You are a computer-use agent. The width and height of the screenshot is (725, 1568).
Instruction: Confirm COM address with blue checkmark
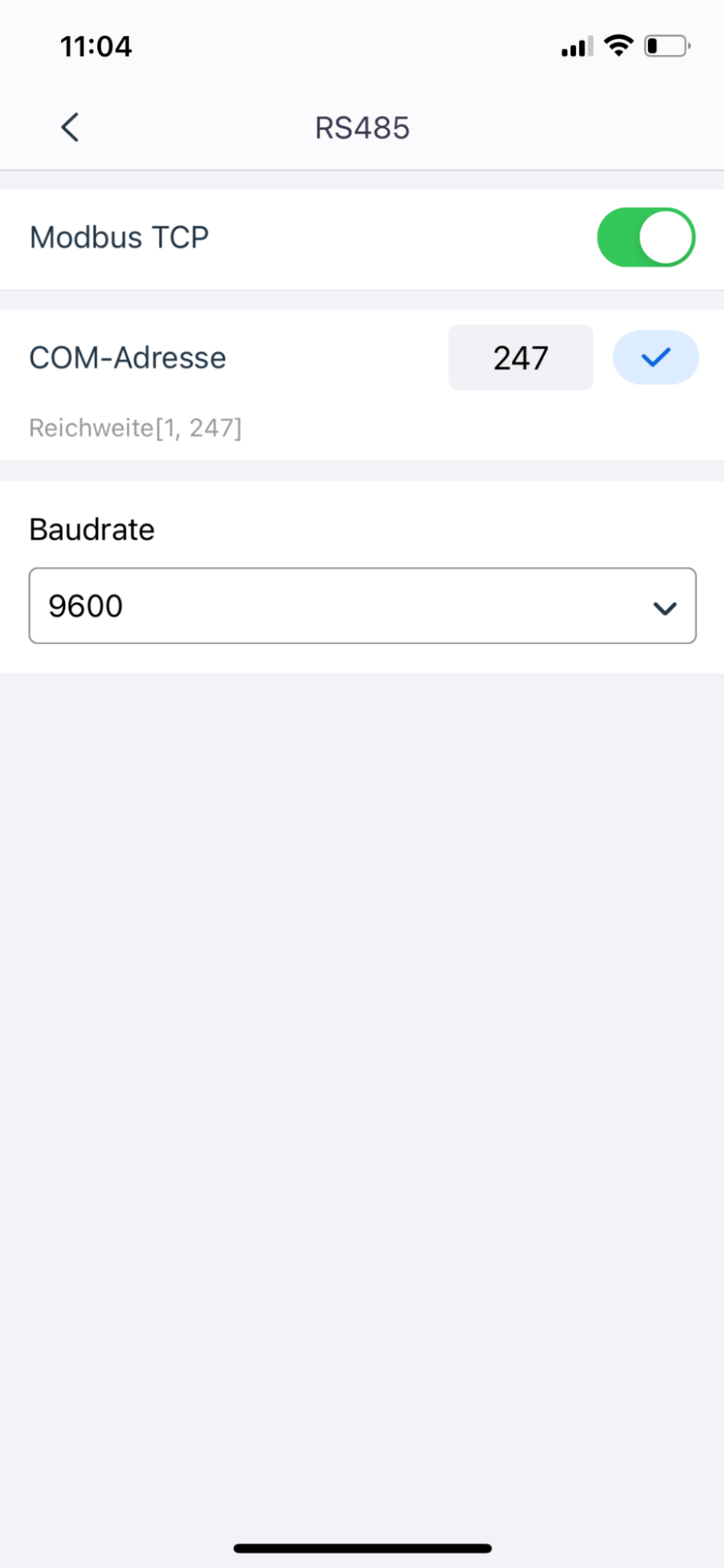(656, 358)
